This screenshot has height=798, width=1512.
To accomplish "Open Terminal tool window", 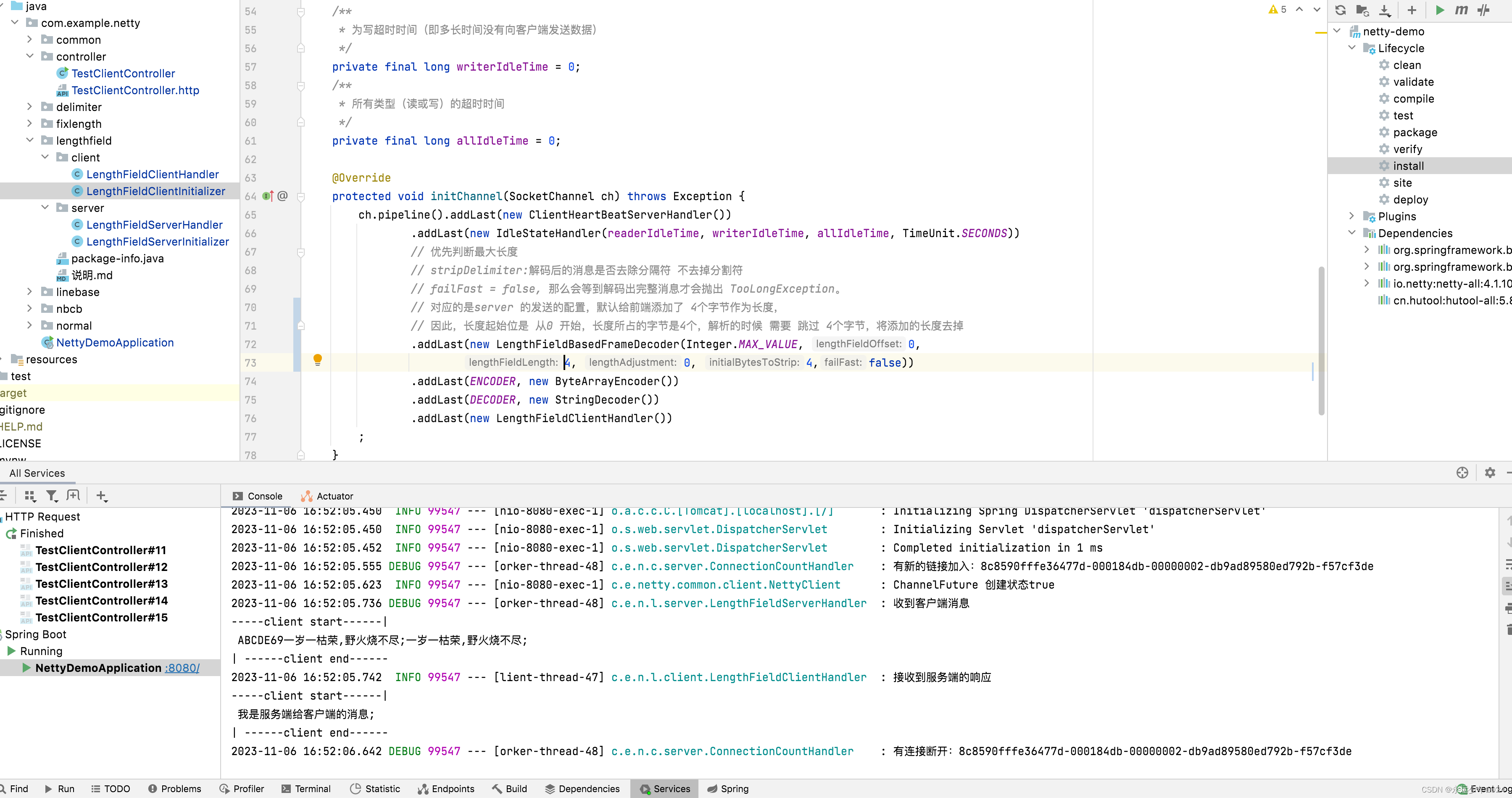I will (306, 789).
